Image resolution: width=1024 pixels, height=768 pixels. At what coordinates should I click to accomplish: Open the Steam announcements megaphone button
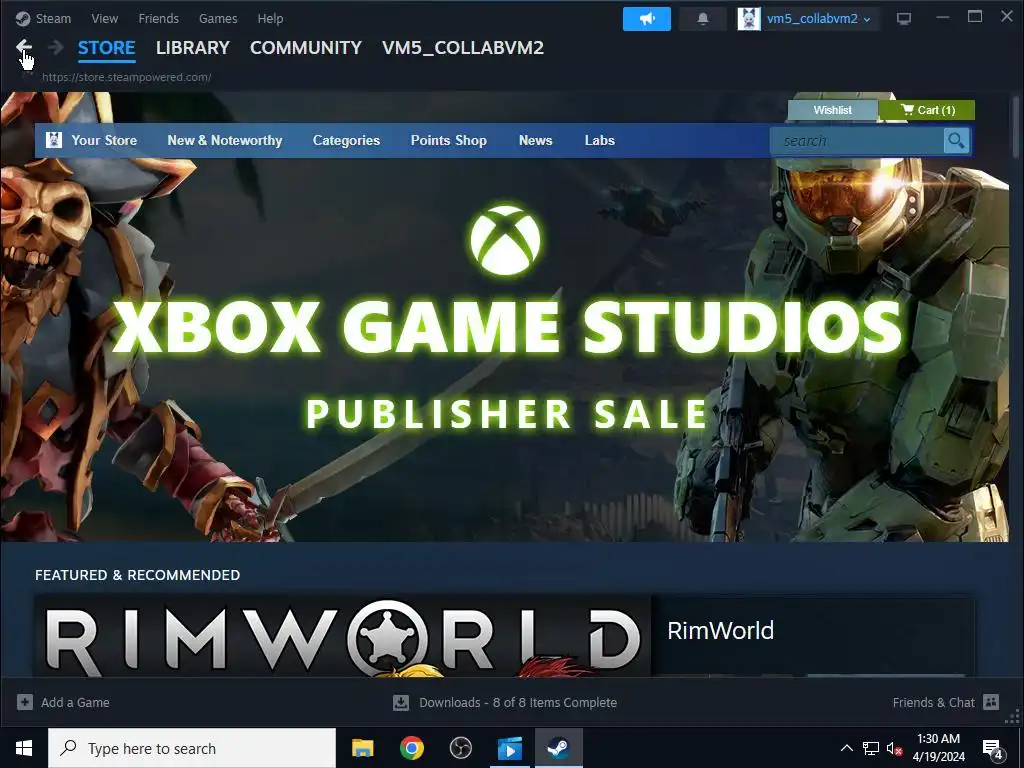pos(647,19)
